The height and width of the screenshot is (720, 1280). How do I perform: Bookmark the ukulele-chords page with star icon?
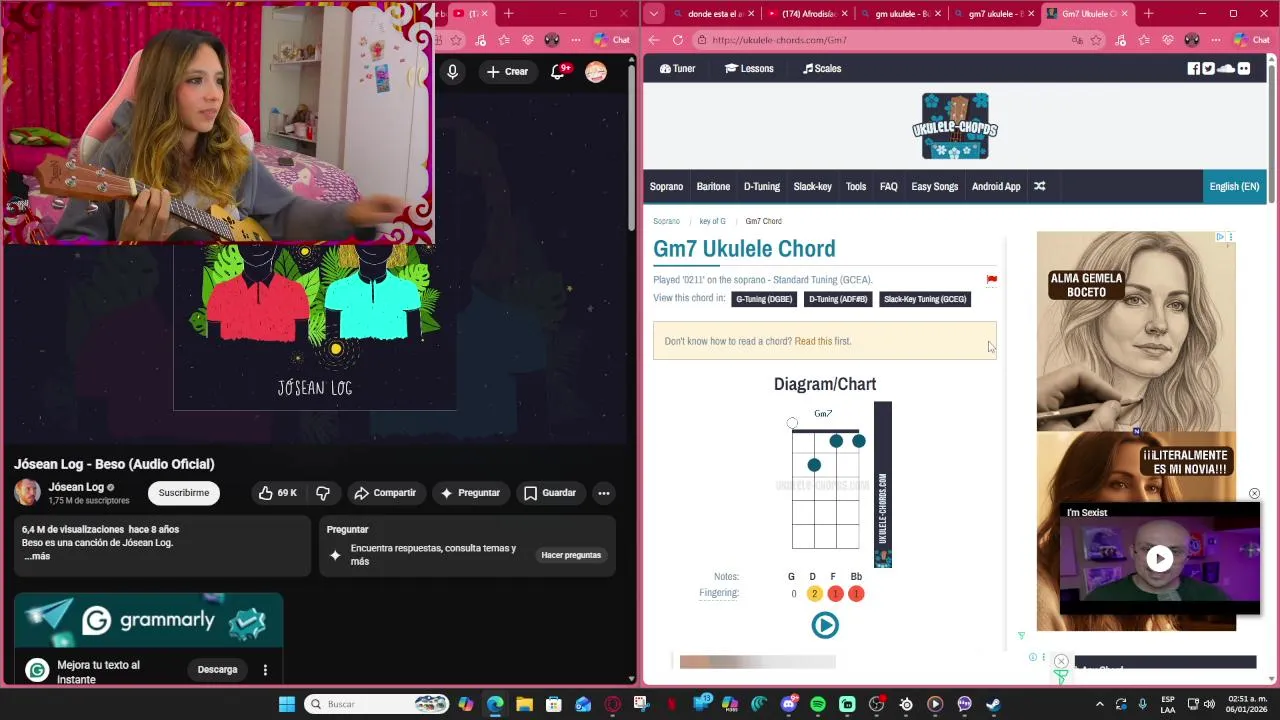point(1096,40)
